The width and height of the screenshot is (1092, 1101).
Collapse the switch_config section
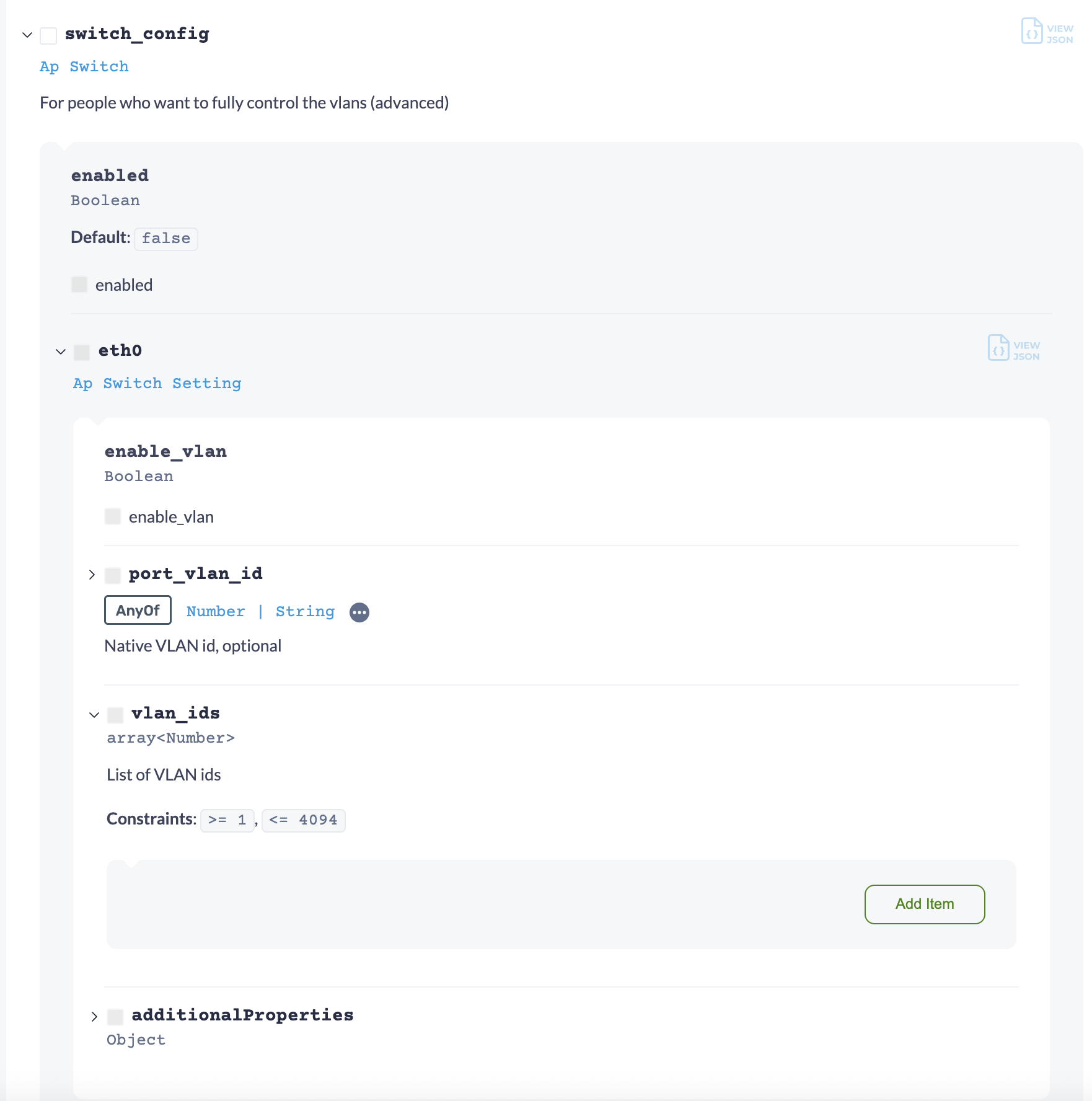point(27,35)
